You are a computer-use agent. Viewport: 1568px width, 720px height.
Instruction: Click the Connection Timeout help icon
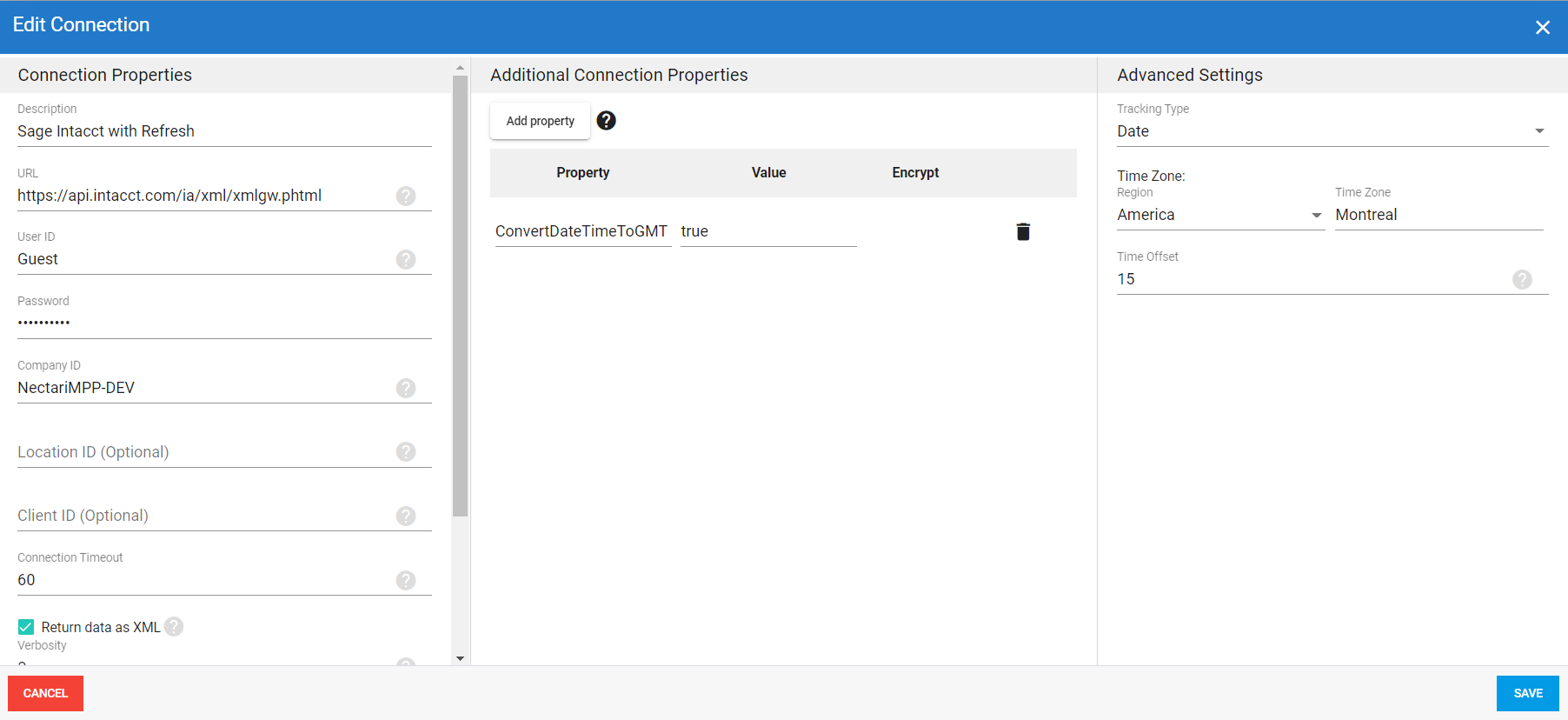[406, 580]
